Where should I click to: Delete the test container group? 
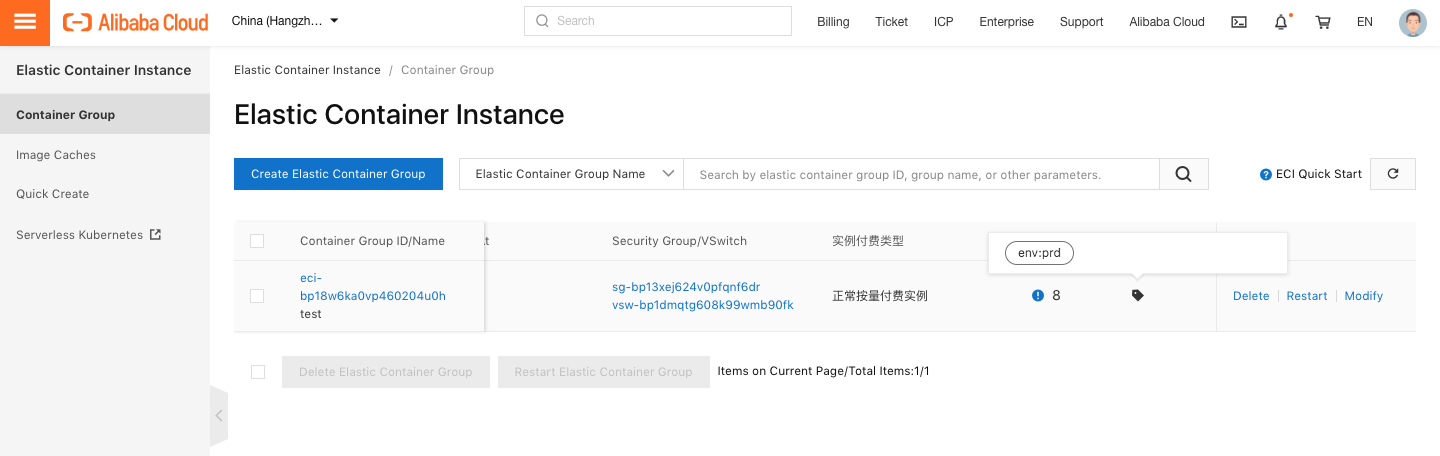(x=1251, y=296)
